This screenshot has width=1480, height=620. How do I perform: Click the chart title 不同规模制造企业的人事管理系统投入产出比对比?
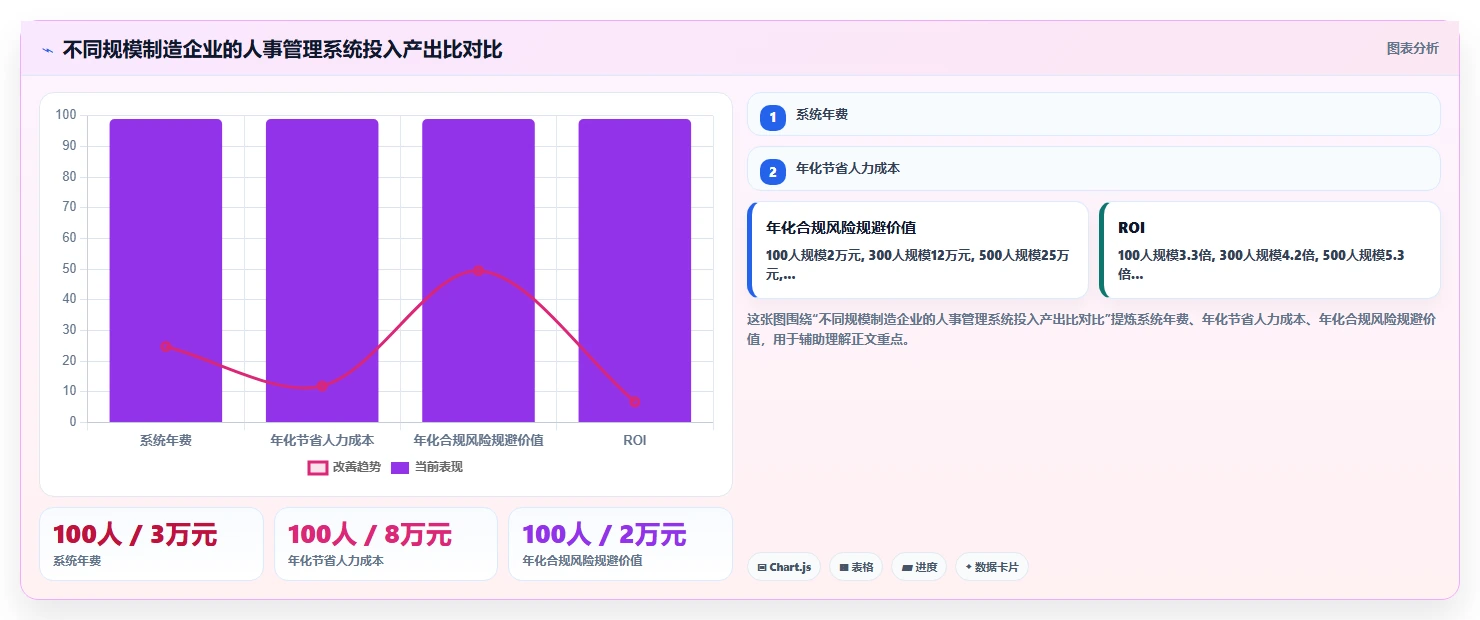(282, 50)
